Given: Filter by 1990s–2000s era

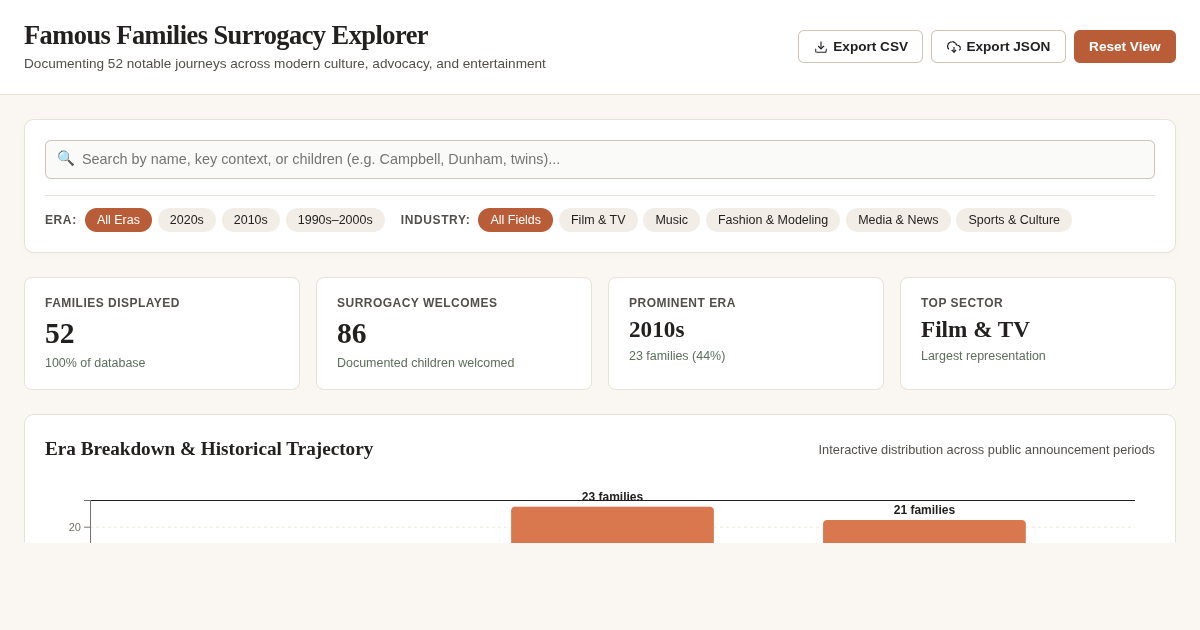Looking at the screenshot, I should coord(335,220).
